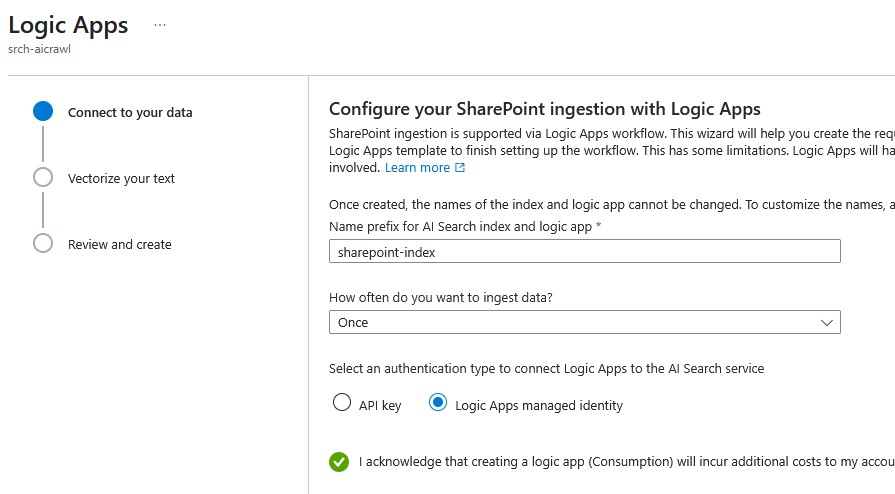Select the Connect to your data step
The width and height of the screenshot is (895, 494).
pyautogui.click(x=130, y=113)
